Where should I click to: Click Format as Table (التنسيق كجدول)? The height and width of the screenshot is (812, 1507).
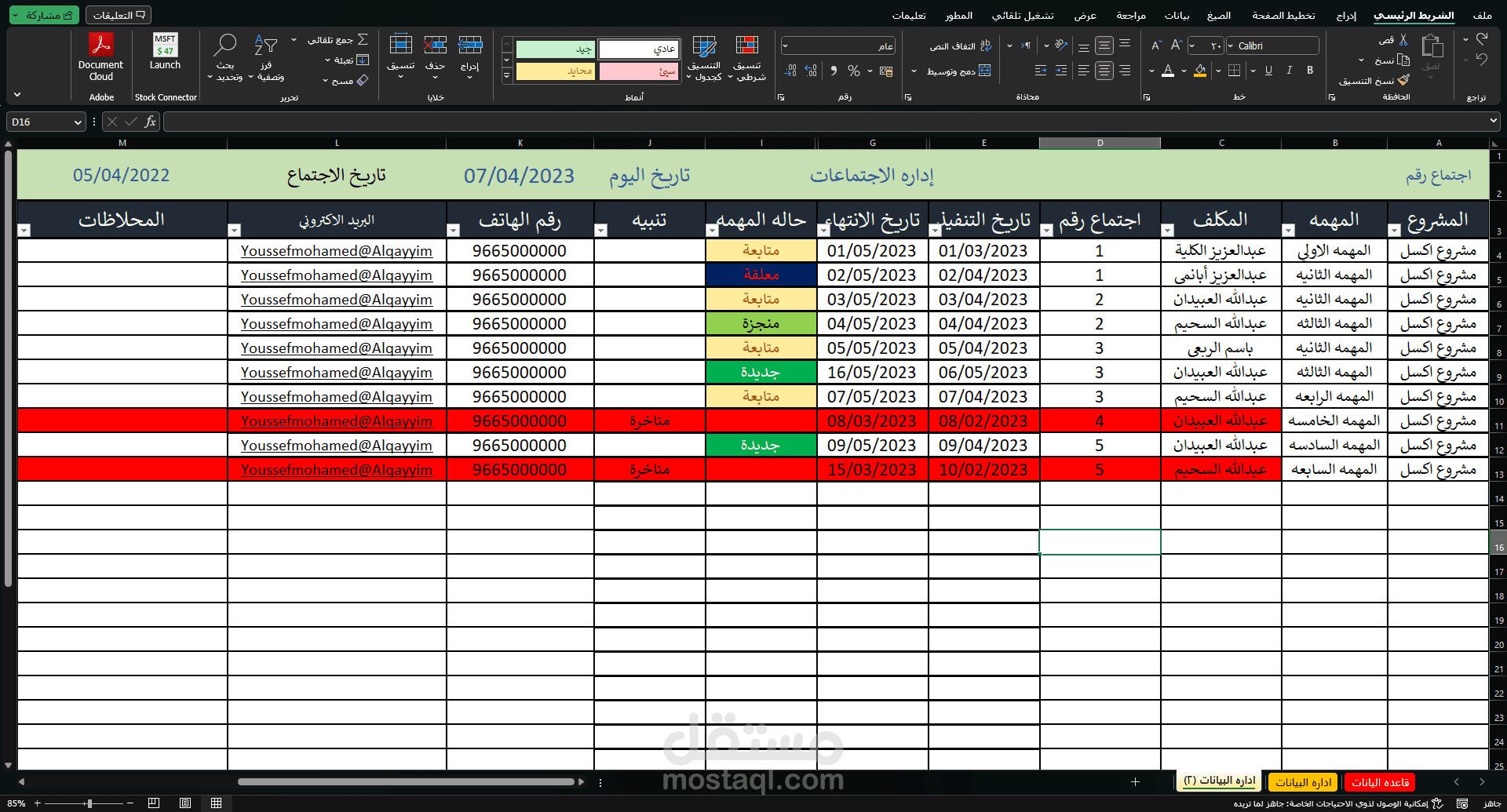(x=704, y=56)
